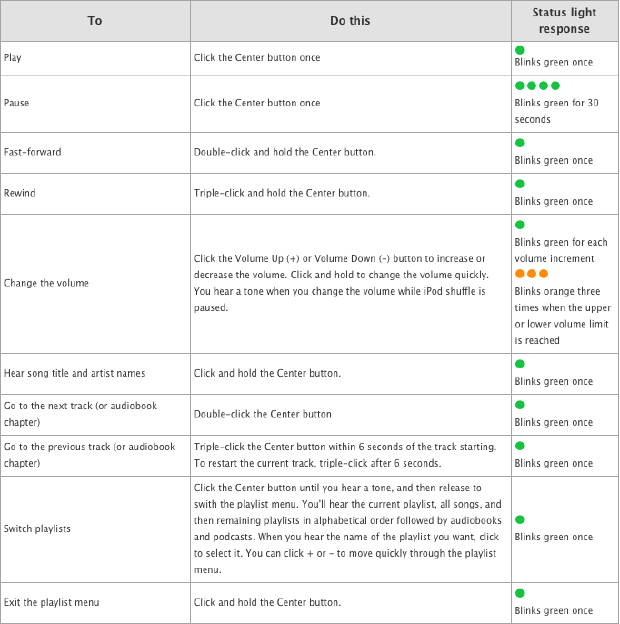Select the 'Change the volume' row label
Screen dimensions: 620x624
(46, 283)
